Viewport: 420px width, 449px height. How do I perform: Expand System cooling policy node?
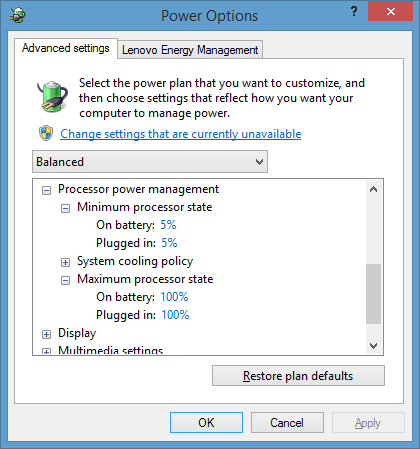(x=65, y=263)
